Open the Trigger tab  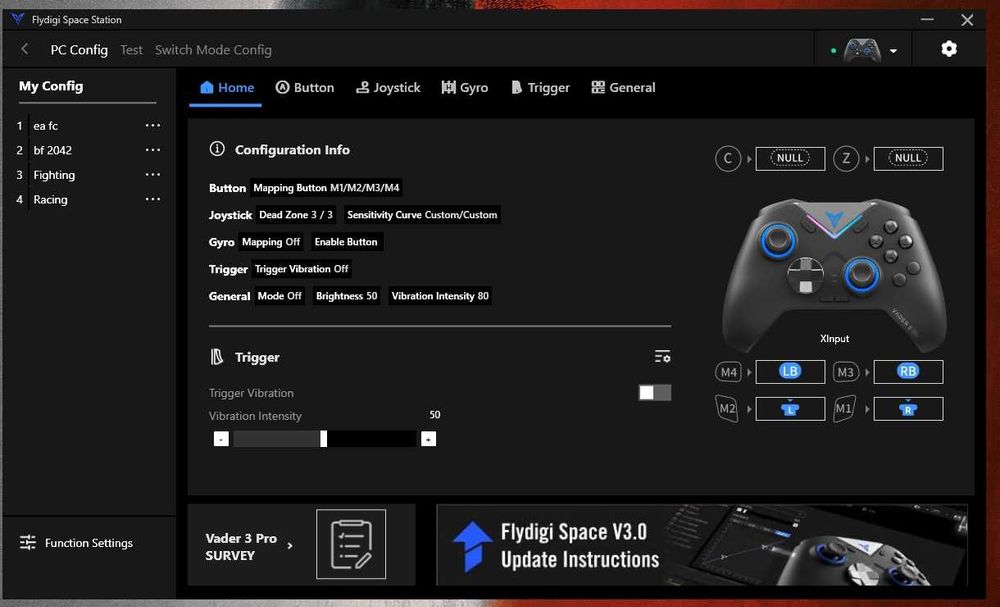point(540,87)
